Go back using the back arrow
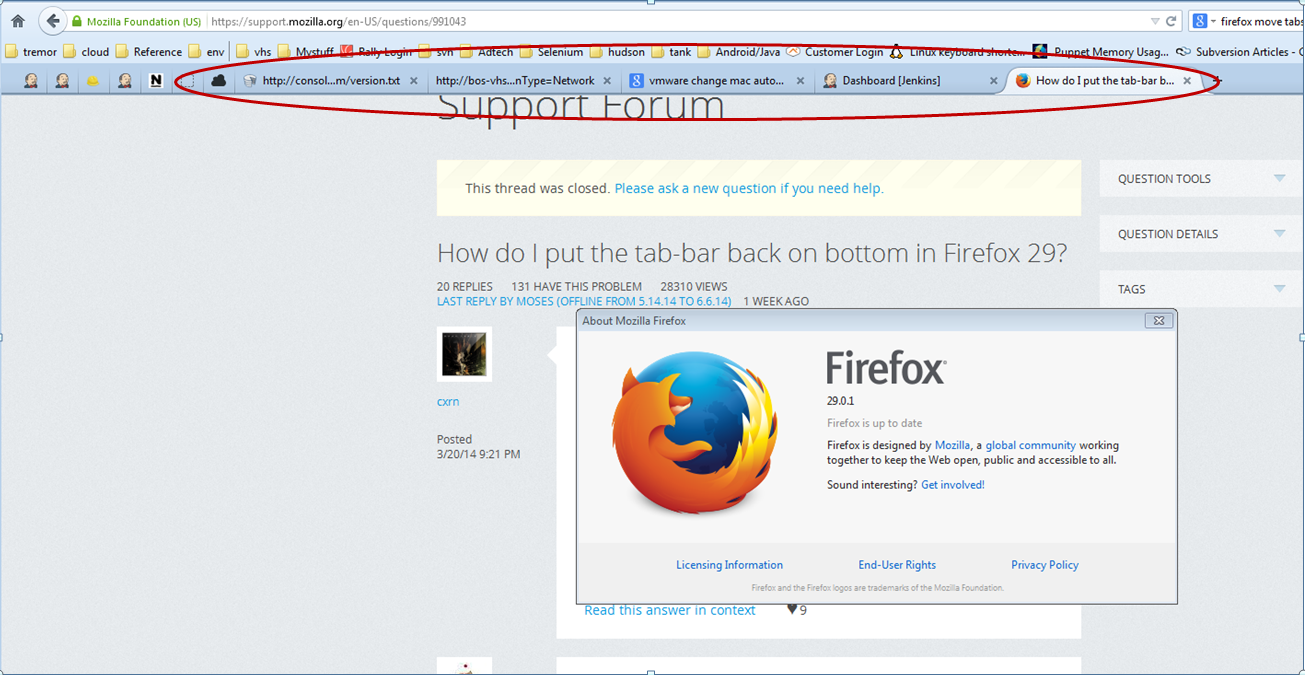This screenshot has width=1305, height=675. coord(52,21)
